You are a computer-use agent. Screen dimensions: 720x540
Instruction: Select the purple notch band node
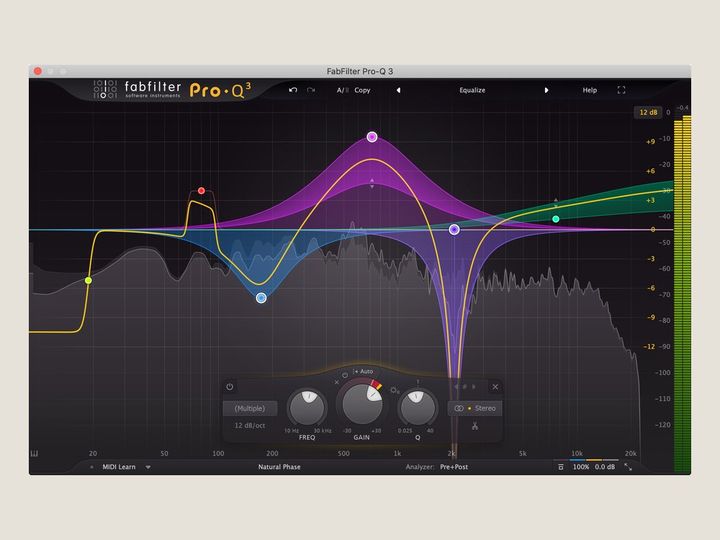(x=454, y=229)
